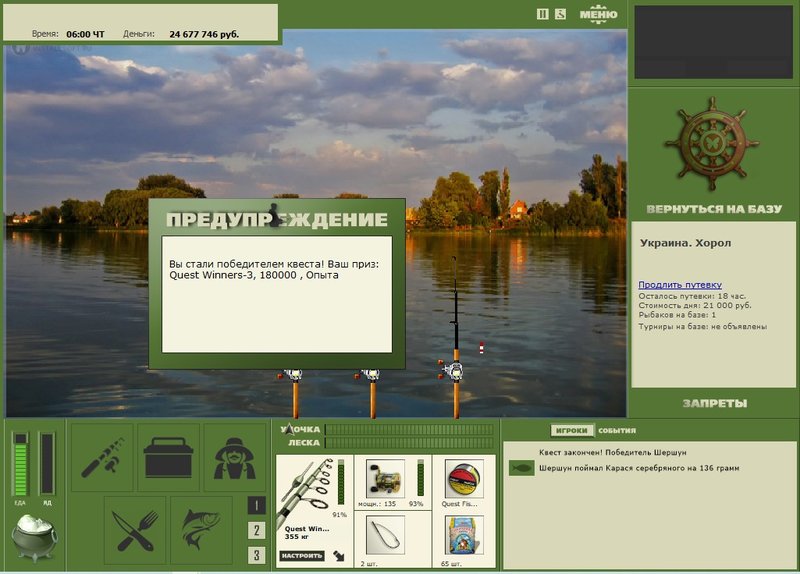Click the middle fishing rod on water
This screenshot has width=800, height=574.
point(372,393)
